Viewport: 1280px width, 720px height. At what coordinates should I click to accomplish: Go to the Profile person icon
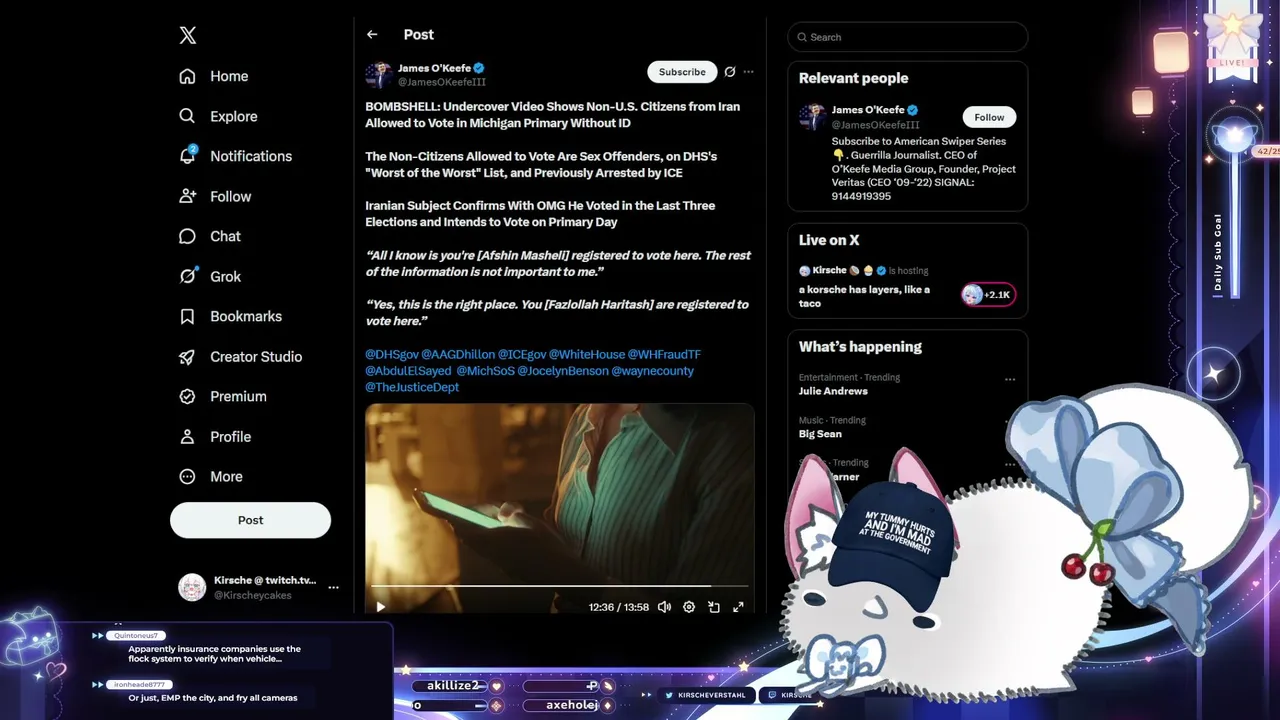pyautogui.click(x=187, y=437)
